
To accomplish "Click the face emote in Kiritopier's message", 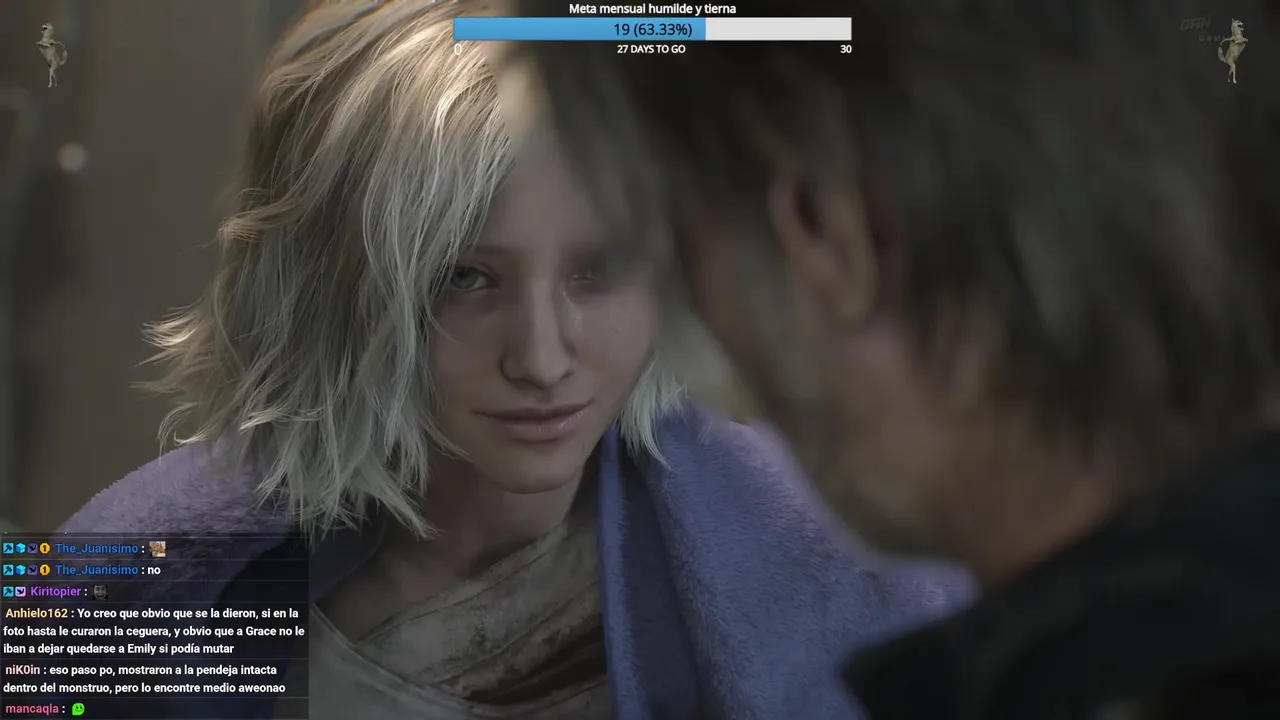I will (x=100, y=591).
